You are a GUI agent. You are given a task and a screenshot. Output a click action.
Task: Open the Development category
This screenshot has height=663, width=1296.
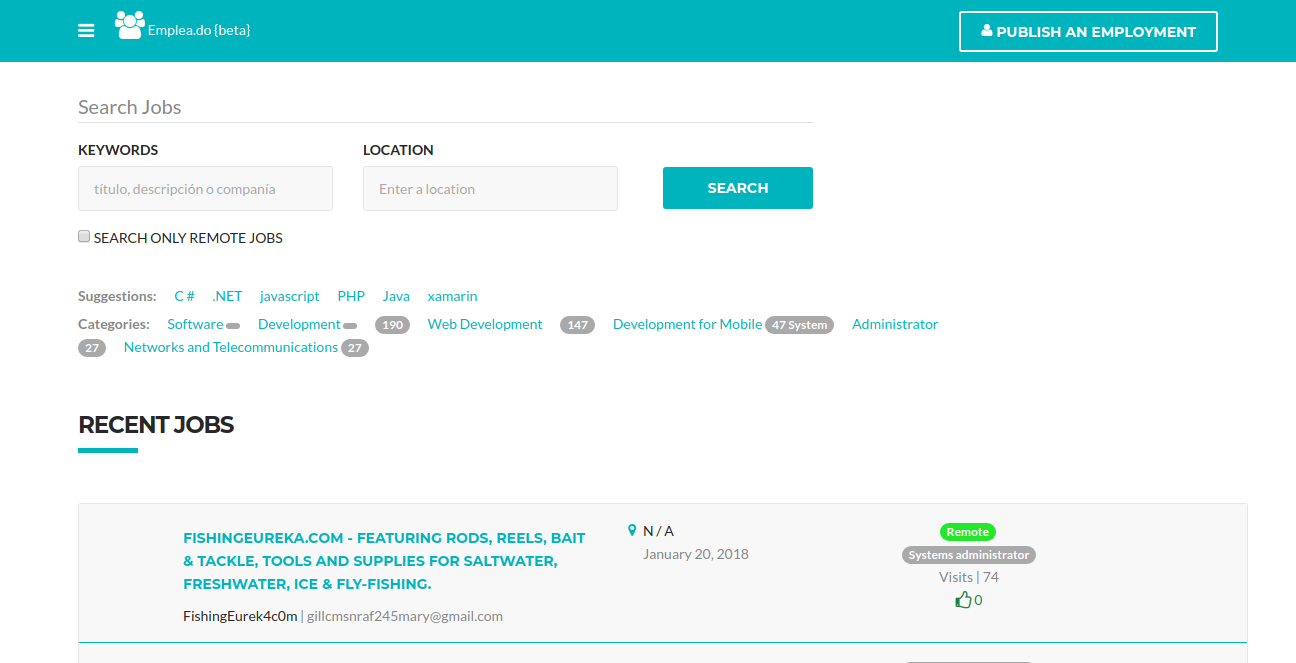pos(299,324)
